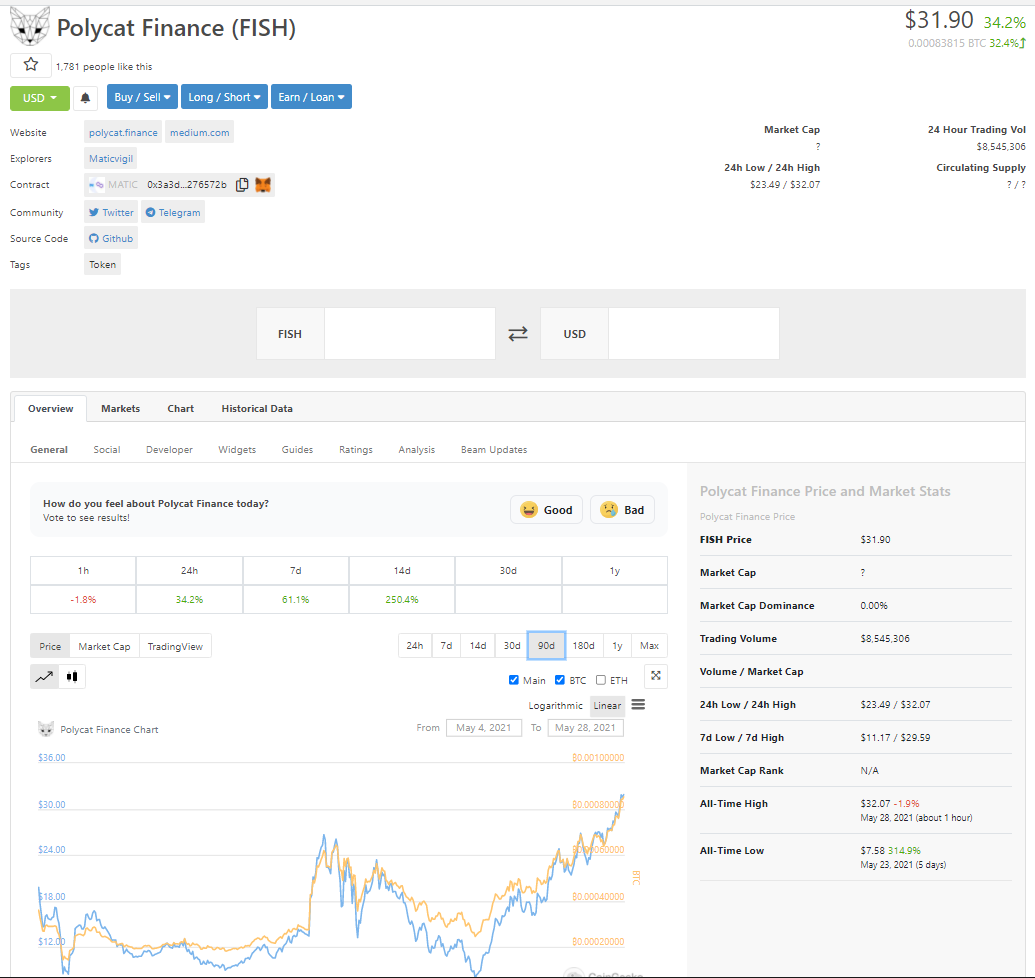The height and width of the screenshot is (978, 1035).
Task: Show the TradingView chart
Action: click(x=175, y=646)
